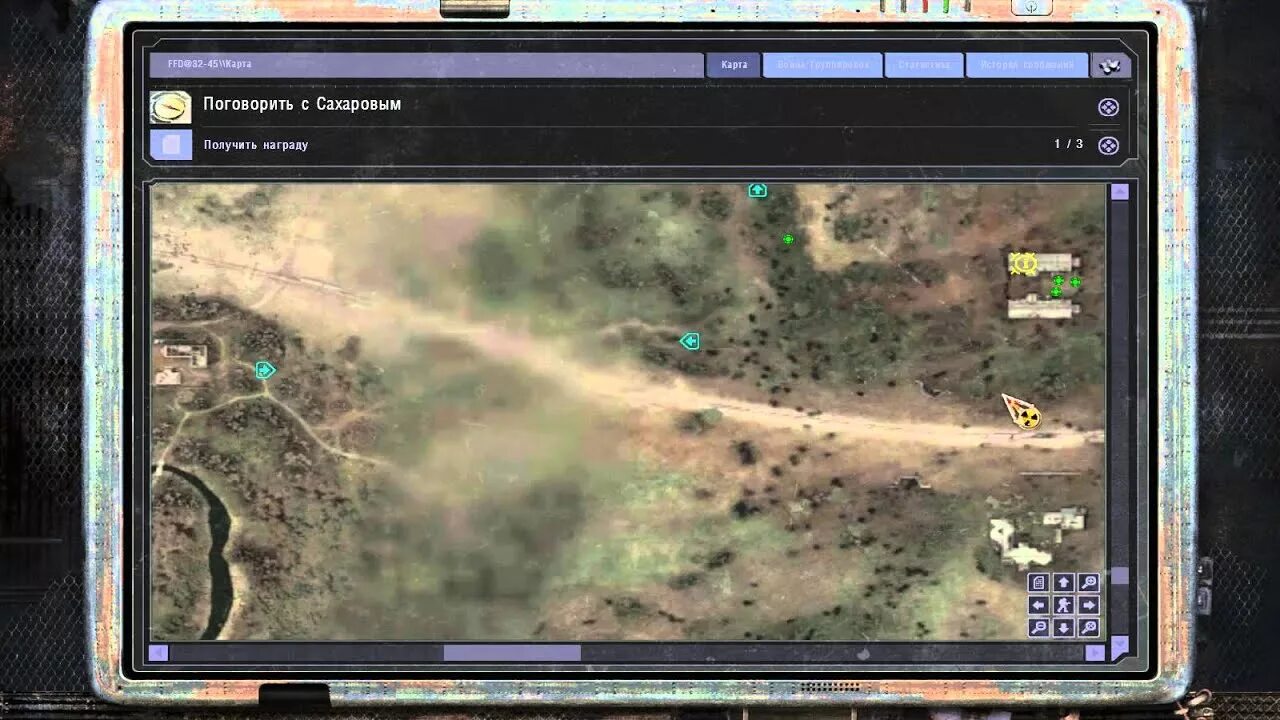
Task: Select the task title 'Поговорить с Сахаровым'
Action: [x=302, y=104]
